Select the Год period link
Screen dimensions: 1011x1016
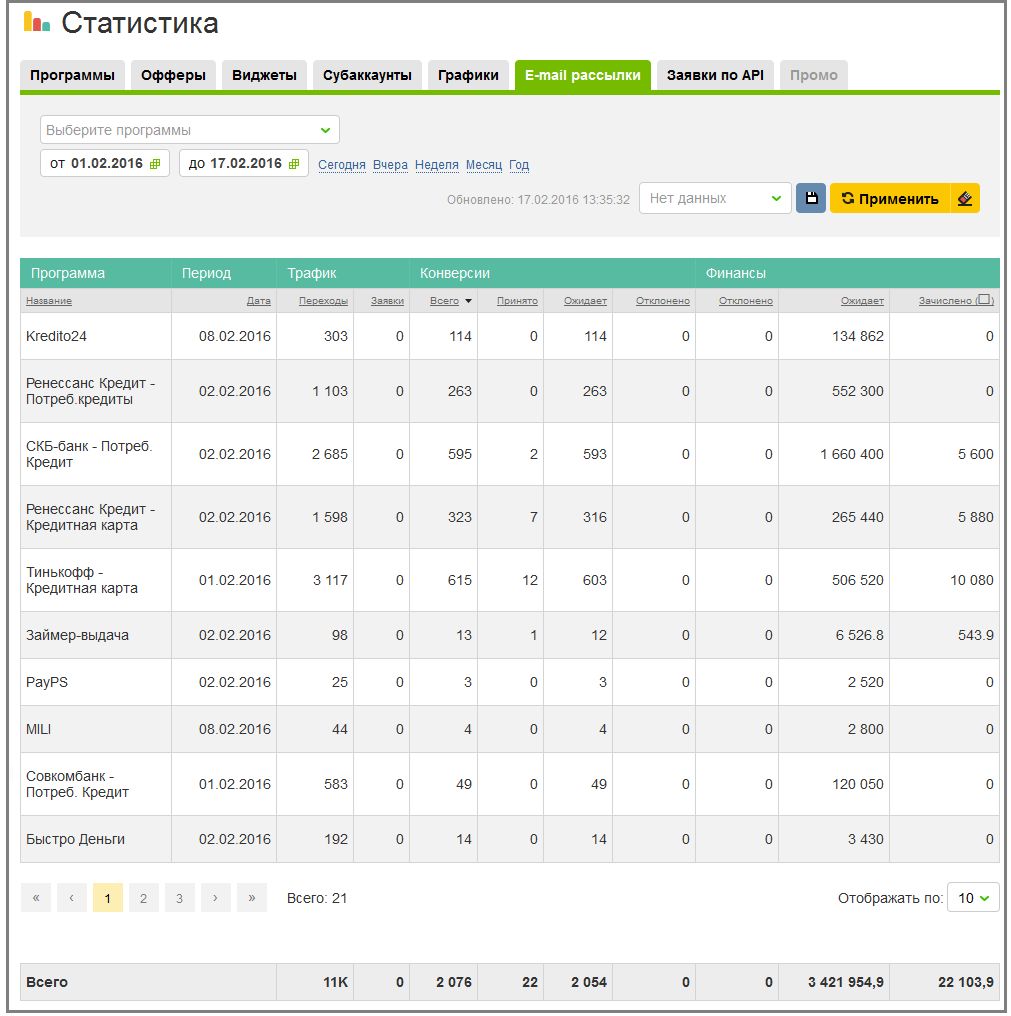(519, 165)
